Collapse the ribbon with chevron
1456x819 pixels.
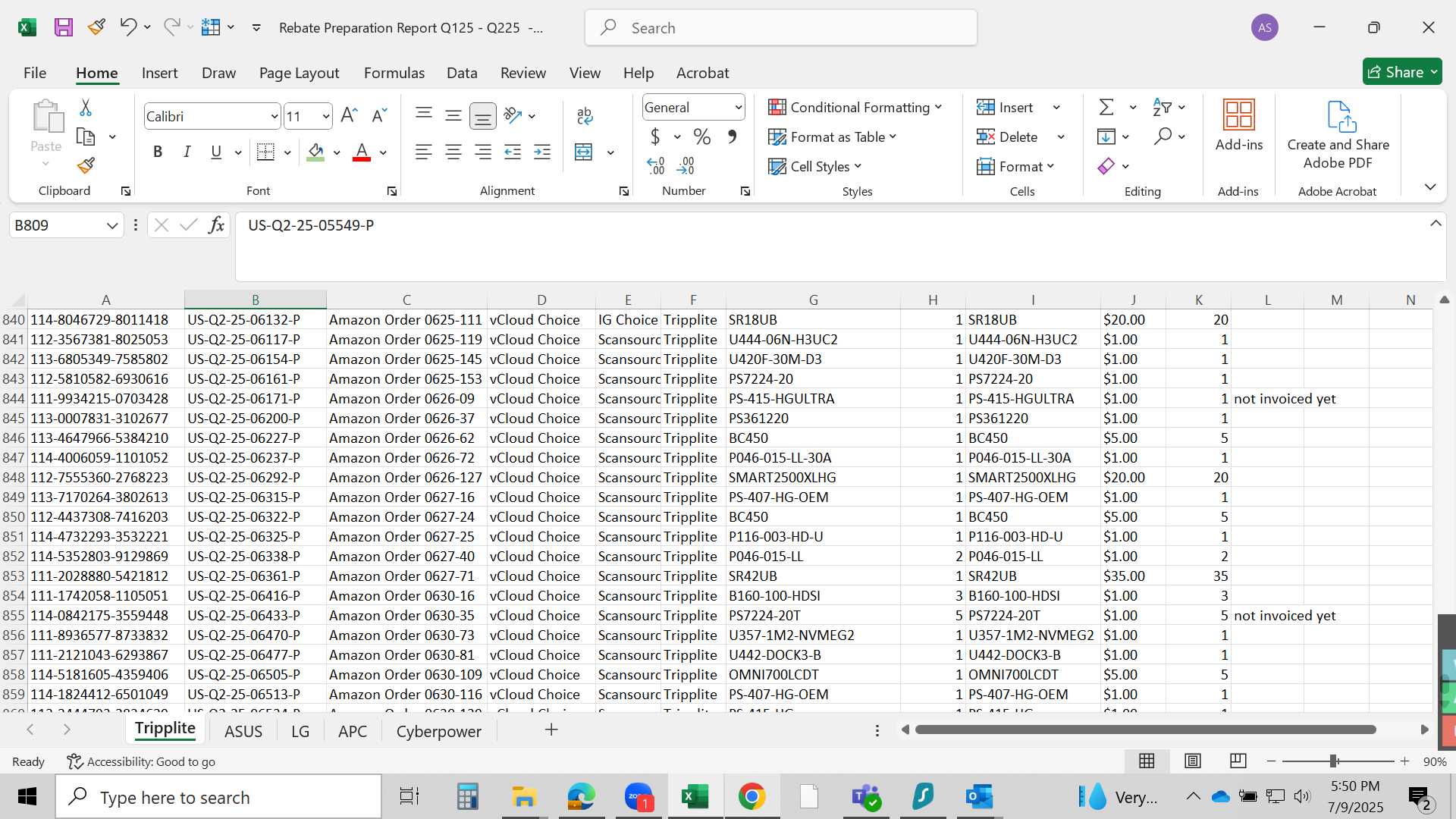pyautogui.click(x=1430, y=187)
